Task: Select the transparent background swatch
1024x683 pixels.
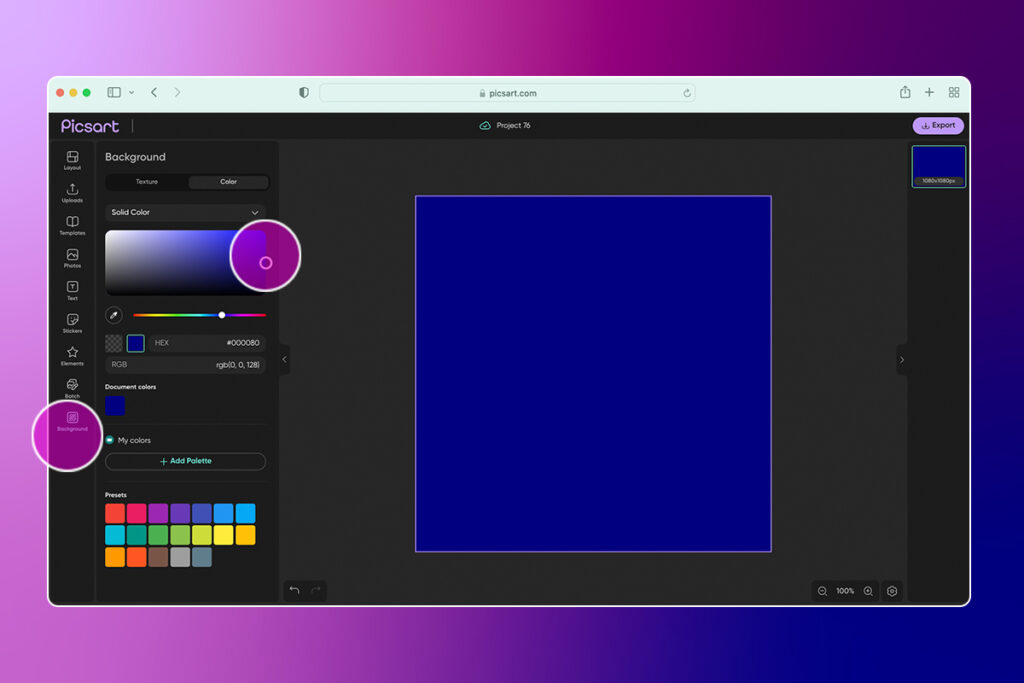Action: click(114, 343)
